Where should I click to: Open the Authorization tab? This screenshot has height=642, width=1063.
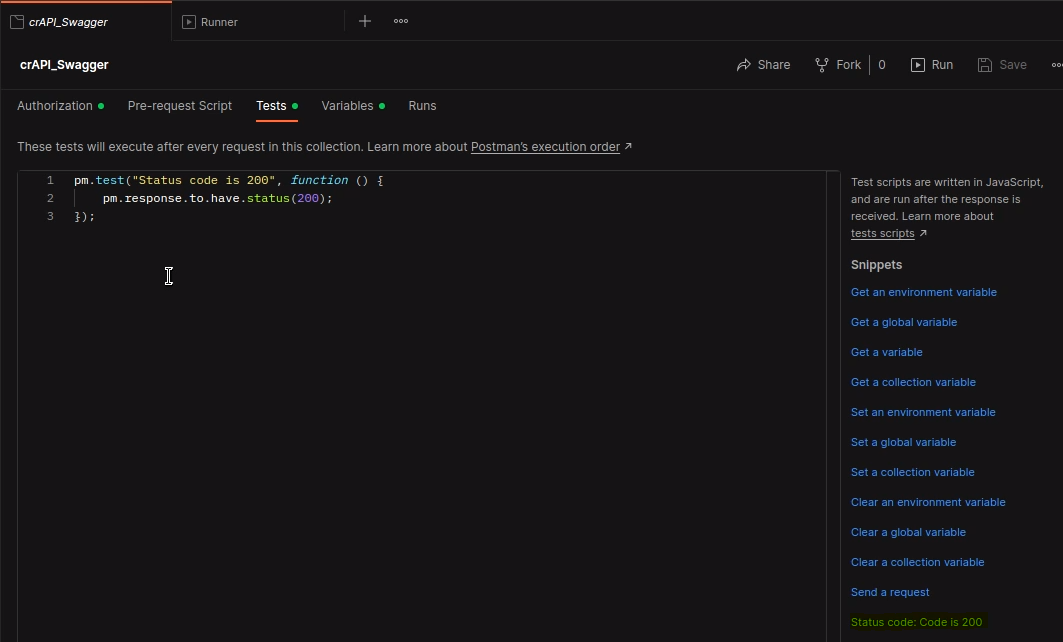coord(55,106)
